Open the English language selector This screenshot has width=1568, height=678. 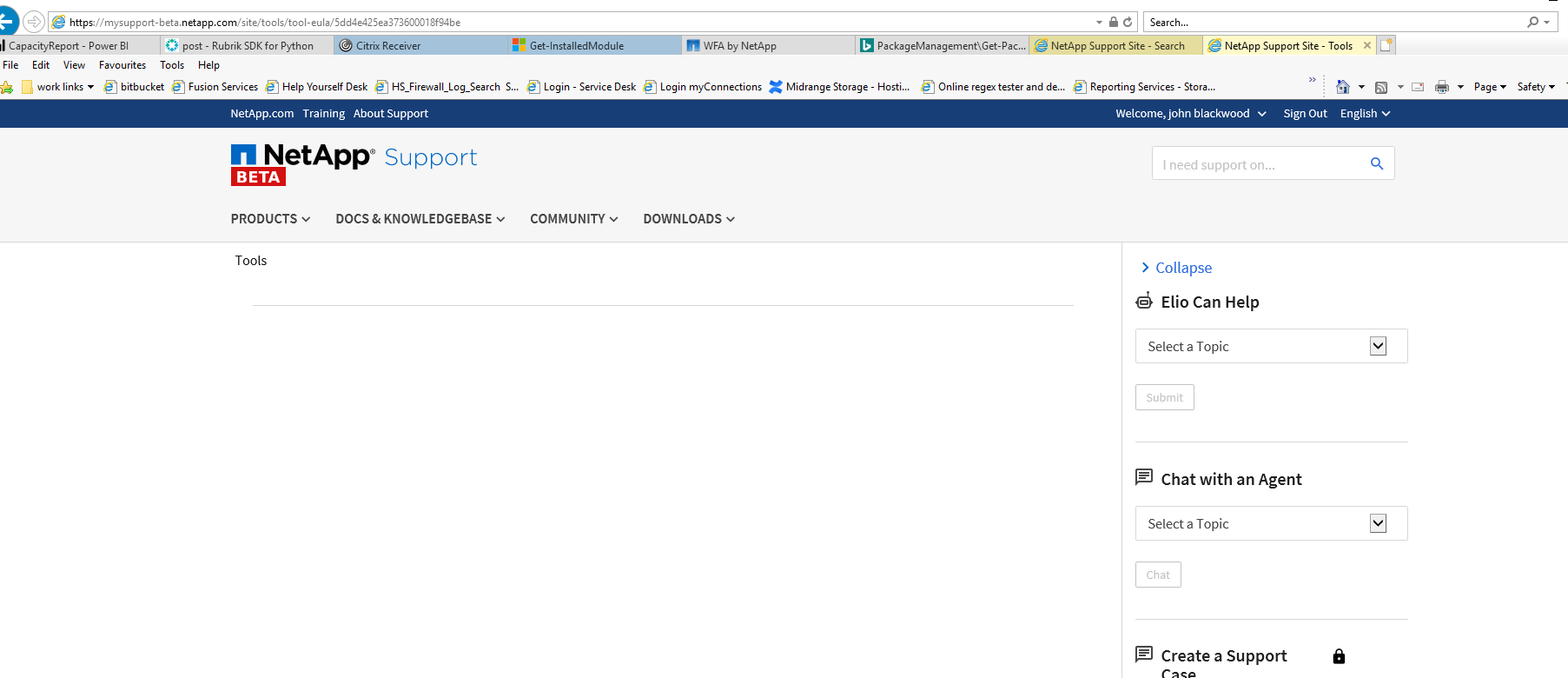pos(1365,114)
